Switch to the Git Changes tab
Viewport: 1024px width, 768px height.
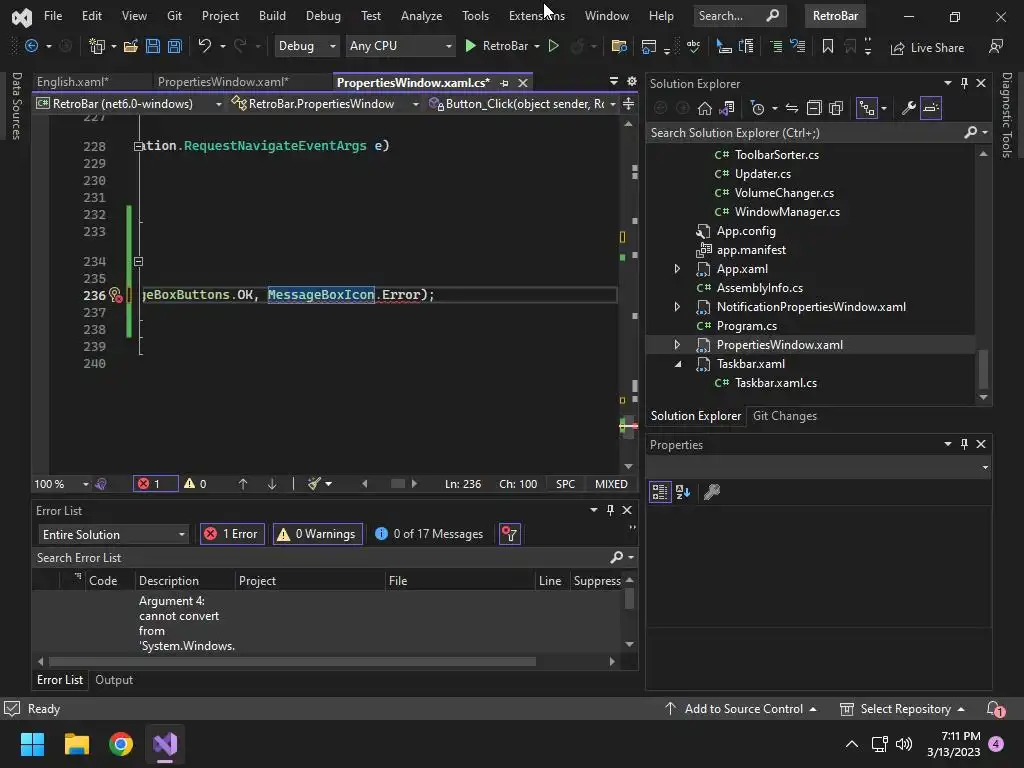click(x=785, y=416)
